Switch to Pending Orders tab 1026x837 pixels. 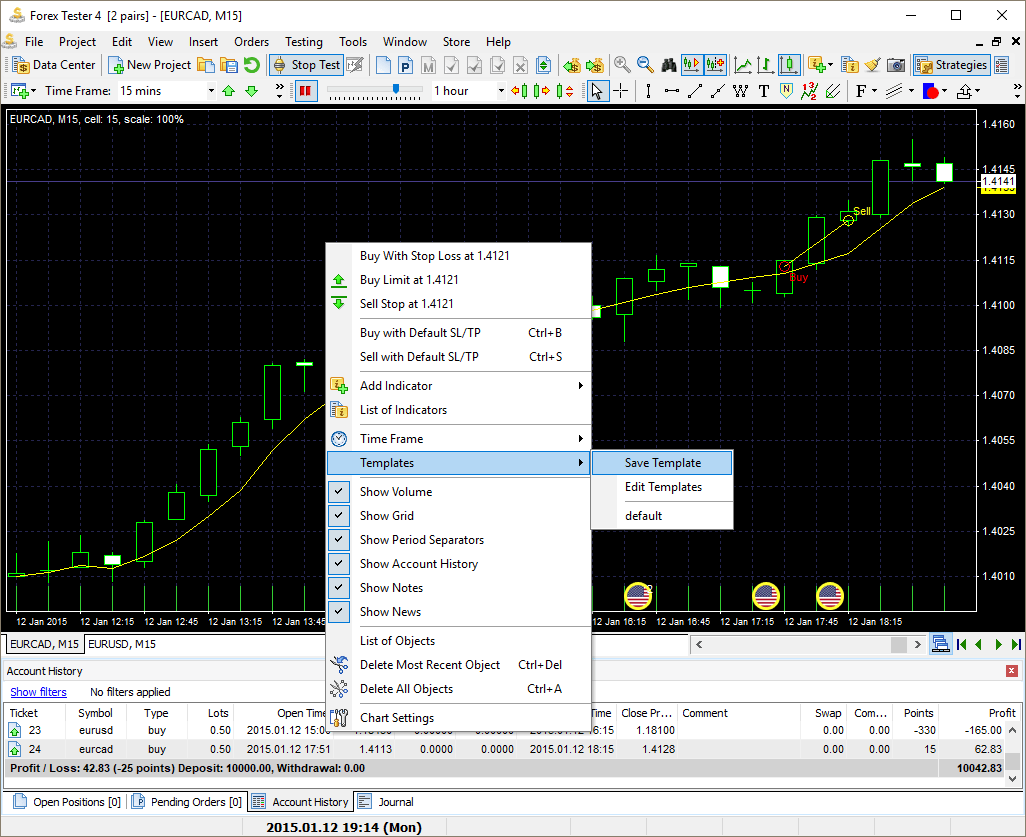pos(186,802)
